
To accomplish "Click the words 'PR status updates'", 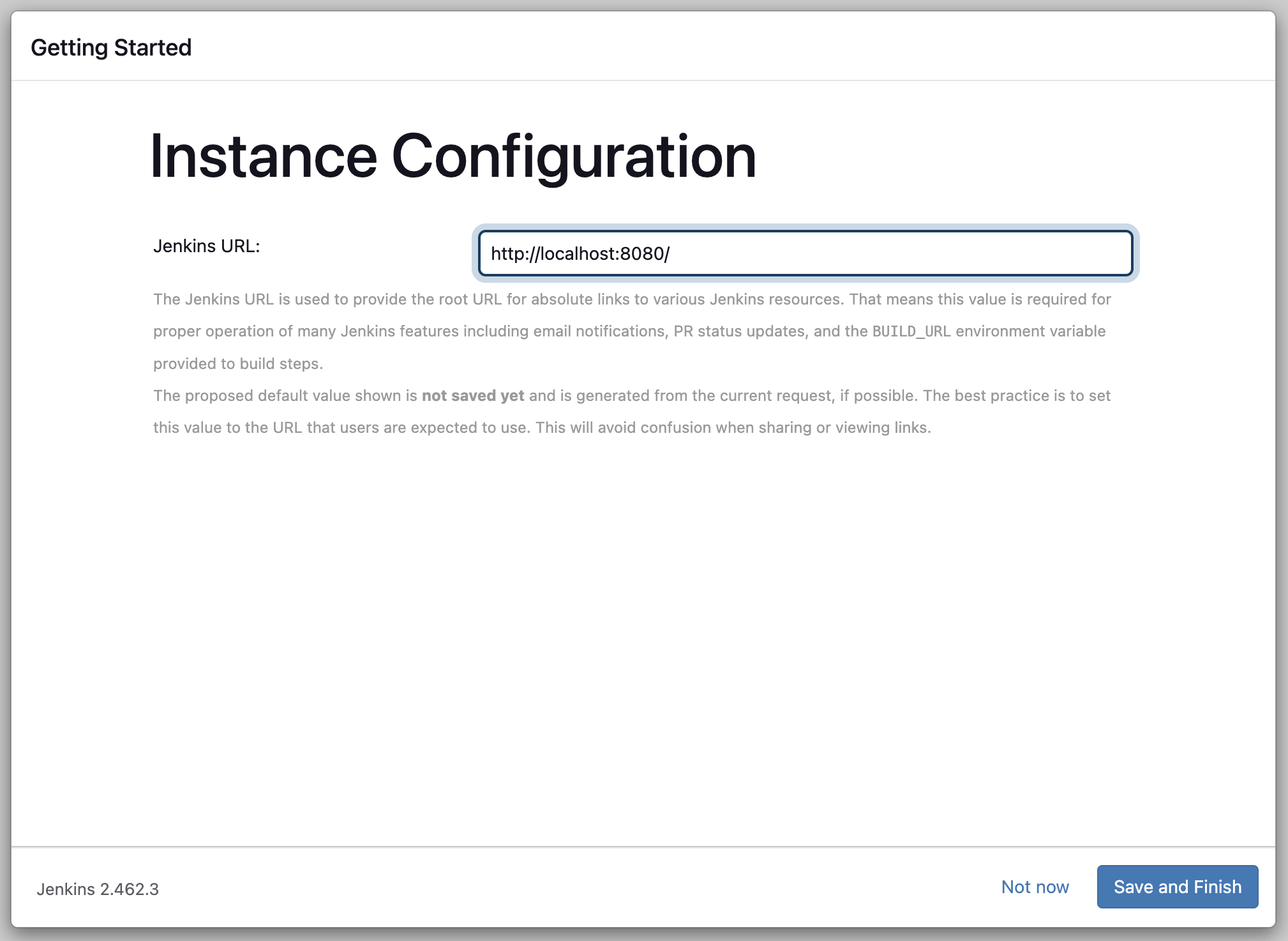I will (x=739, y=331).
